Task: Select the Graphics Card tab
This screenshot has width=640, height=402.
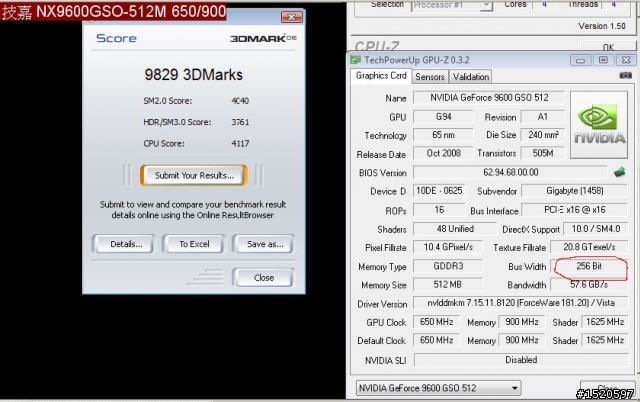Action: click(381, 76)
